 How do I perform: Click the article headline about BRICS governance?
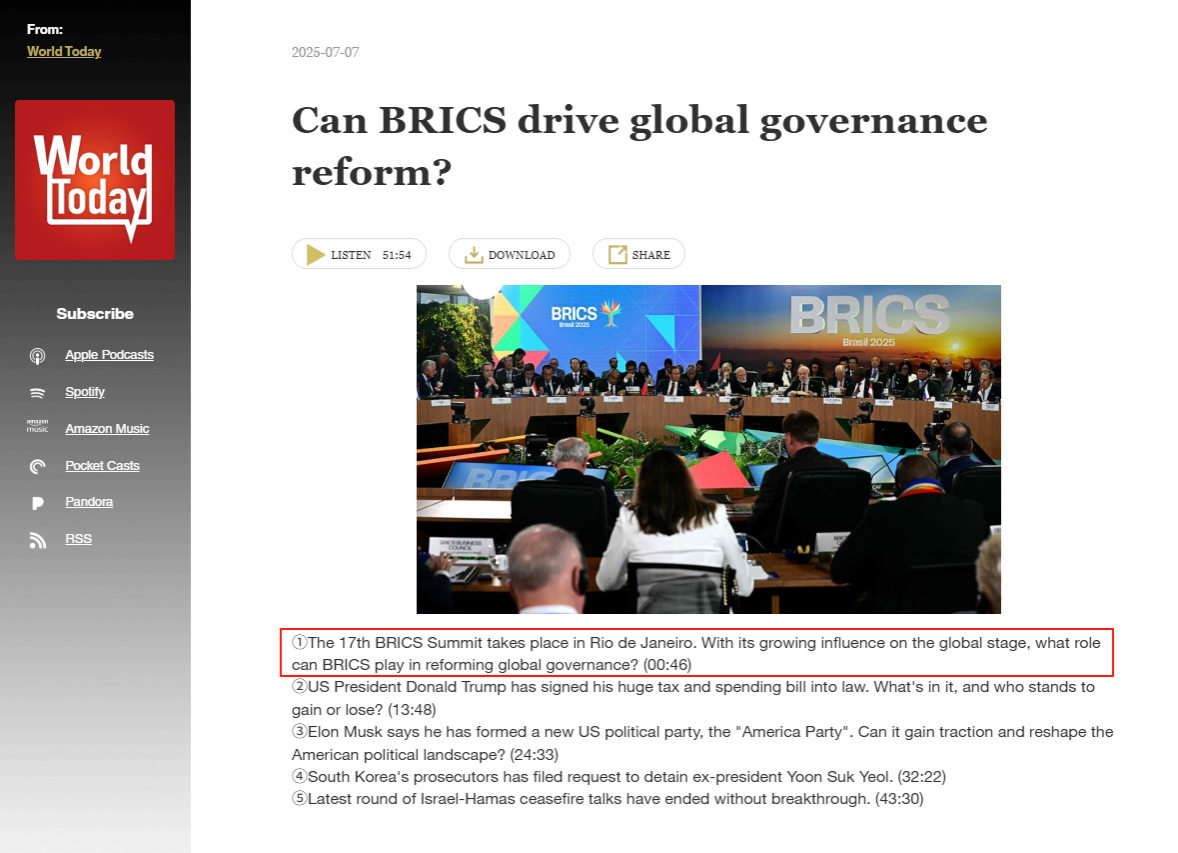coord(639,146)
